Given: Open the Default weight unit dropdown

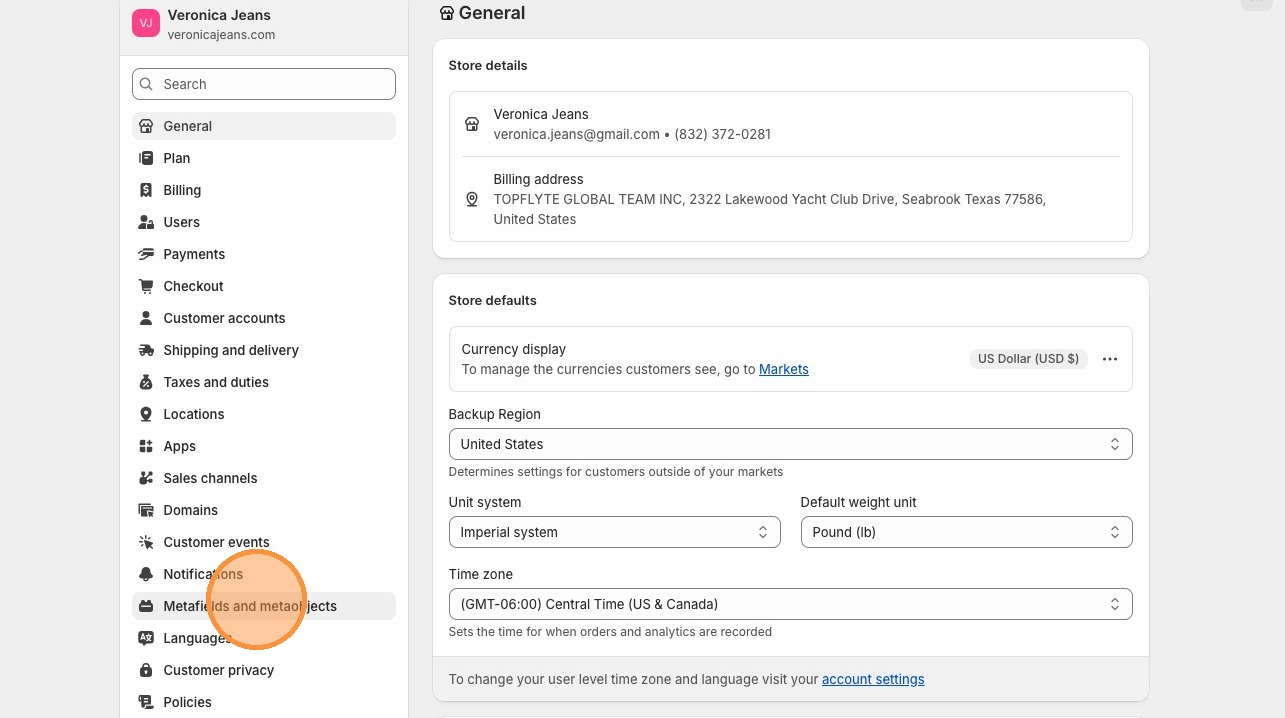Looking at the screenshot, I should pos(966,532).
